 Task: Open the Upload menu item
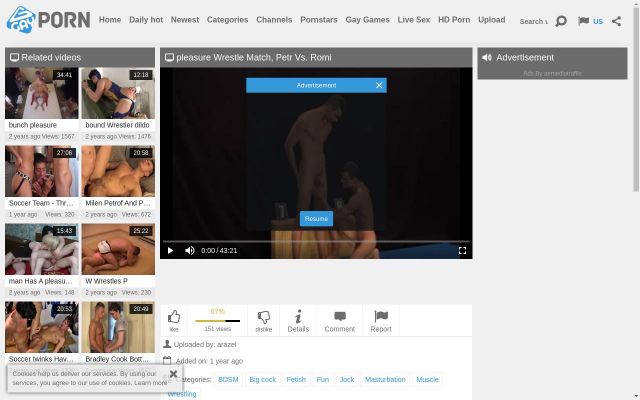point(491,20)
